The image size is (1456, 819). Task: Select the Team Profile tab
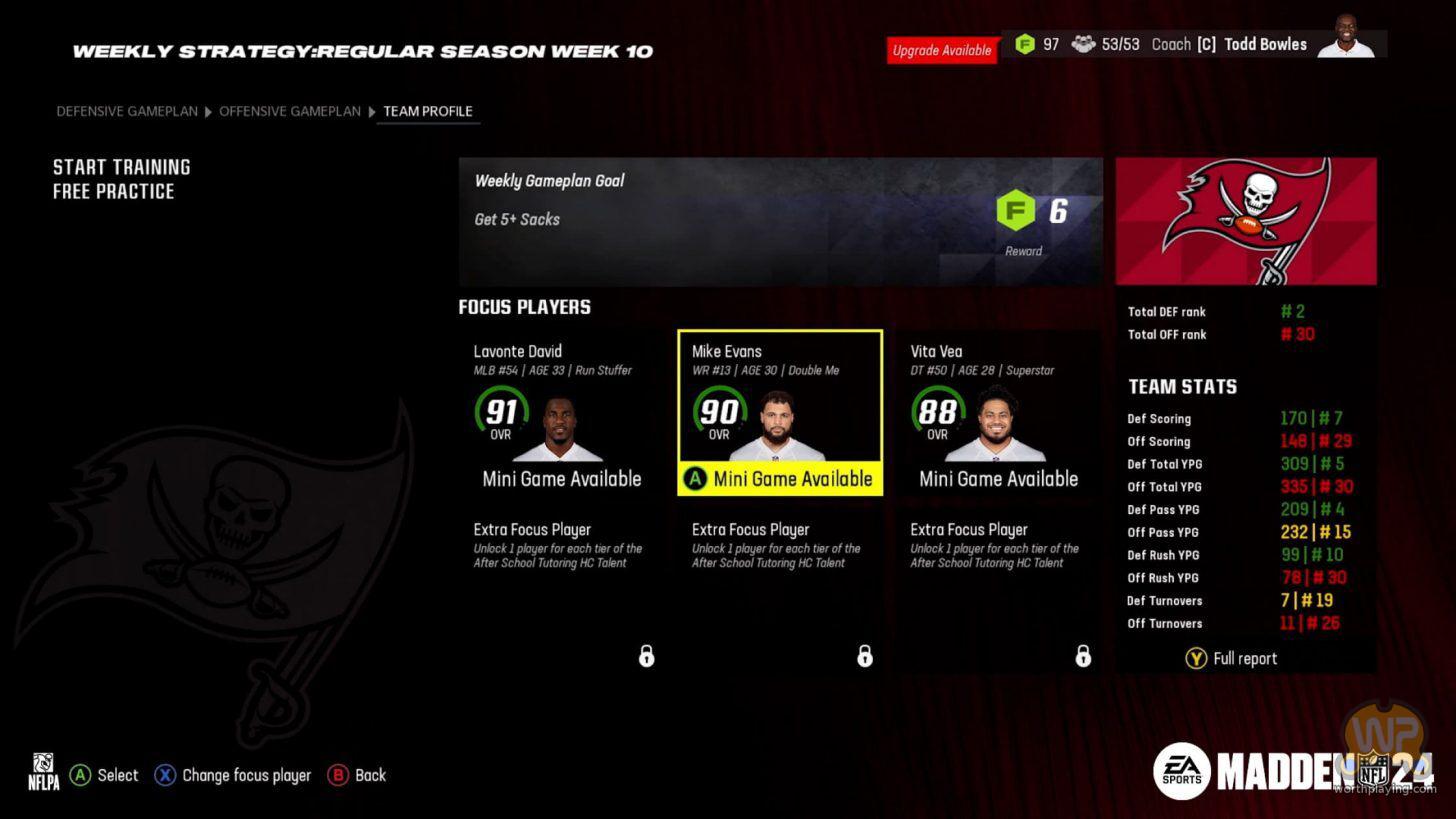(x=428, y=111)
